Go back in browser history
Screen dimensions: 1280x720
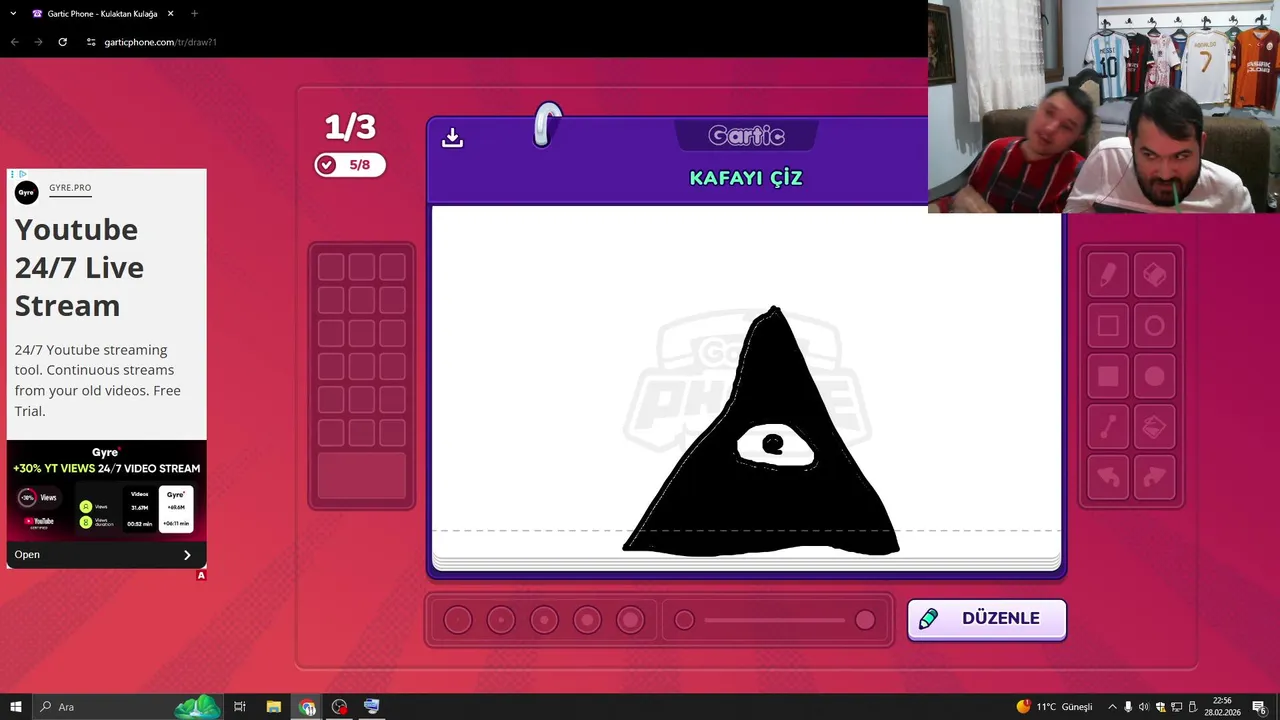[x=14, y=42]
